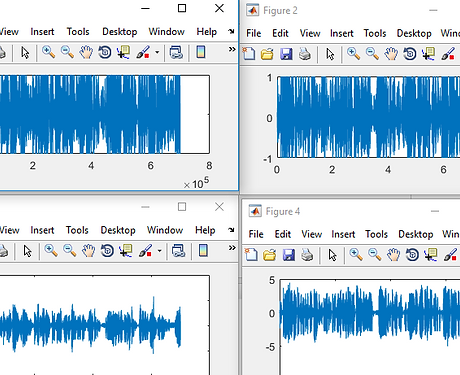Activate Zoom In tool in Figure 4
Image resolution: width=460 pixels, height=375 pixels.
click(x=356, y=255)
